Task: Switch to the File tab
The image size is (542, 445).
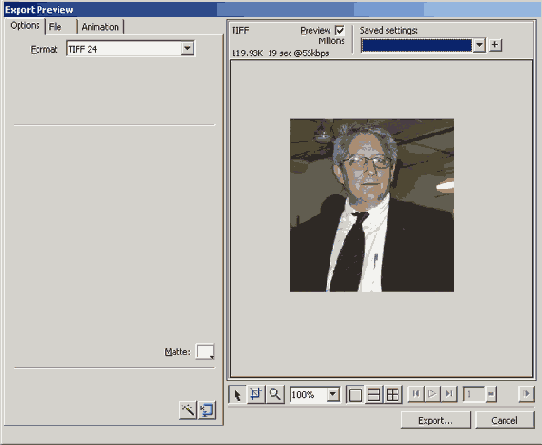Action: click(x=61, y=27)
